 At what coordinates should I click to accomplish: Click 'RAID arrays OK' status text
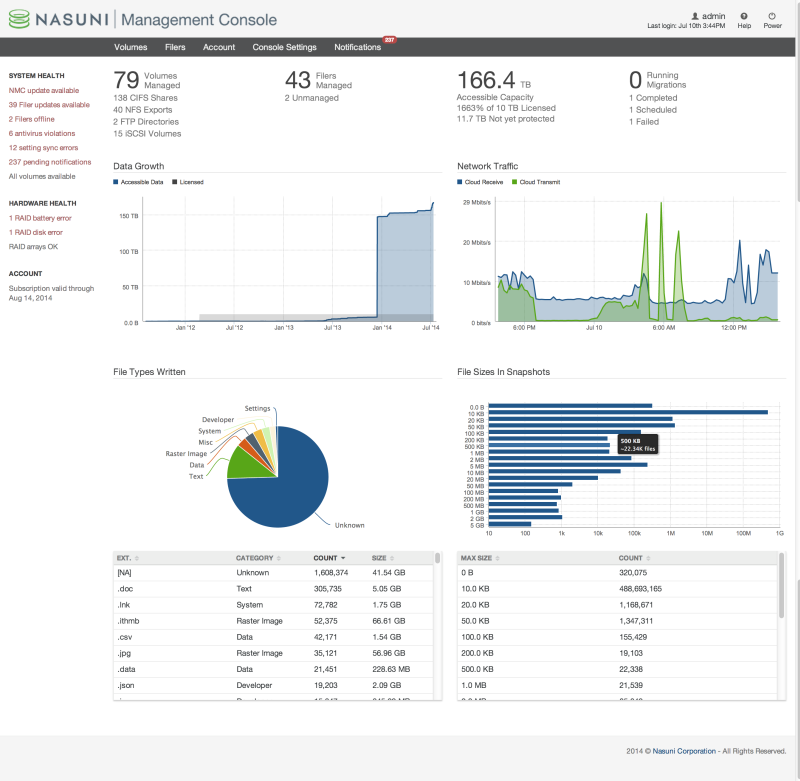click(33, 246)
